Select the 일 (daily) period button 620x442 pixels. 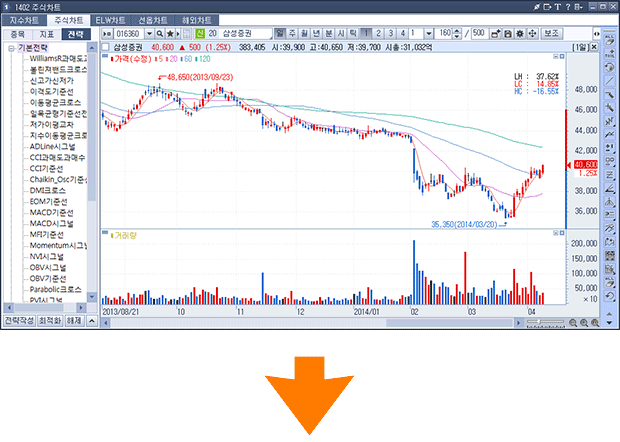click(x=281, y=34)
